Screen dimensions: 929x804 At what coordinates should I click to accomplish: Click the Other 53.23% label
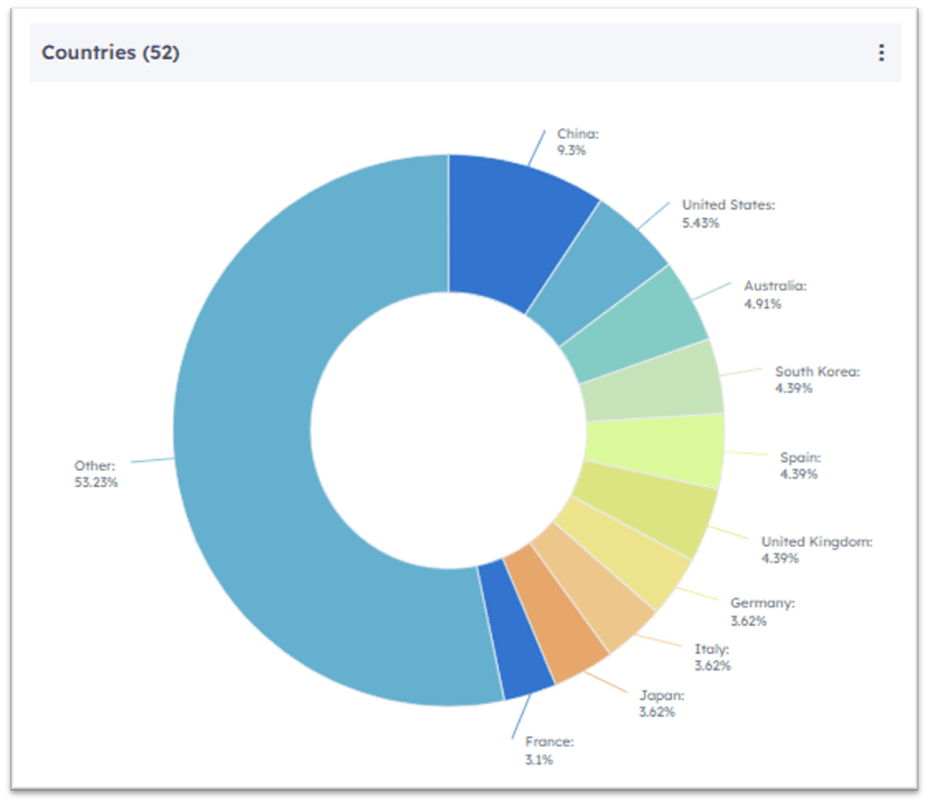tap(95, 473)
